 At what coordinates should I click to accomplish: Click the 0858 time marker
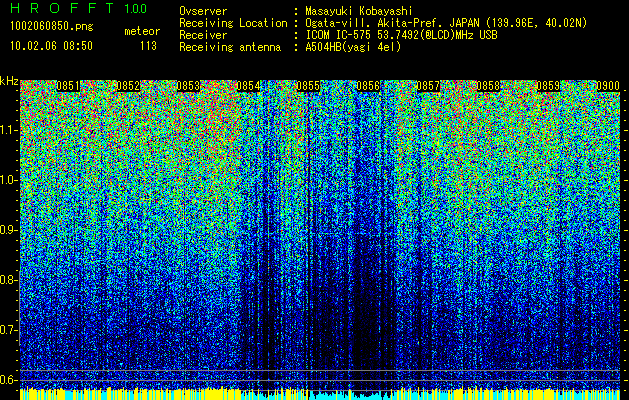tap(489, 86)
